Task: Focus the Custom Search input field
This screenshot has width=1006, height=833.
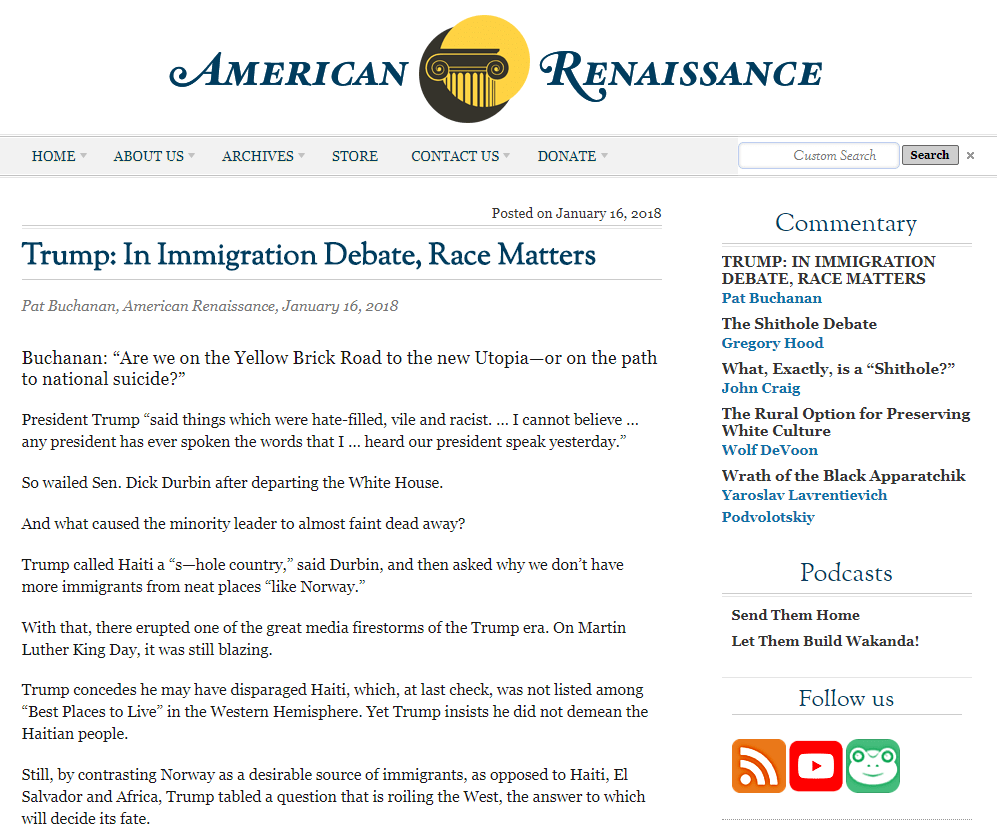Action: coord(818,156)
